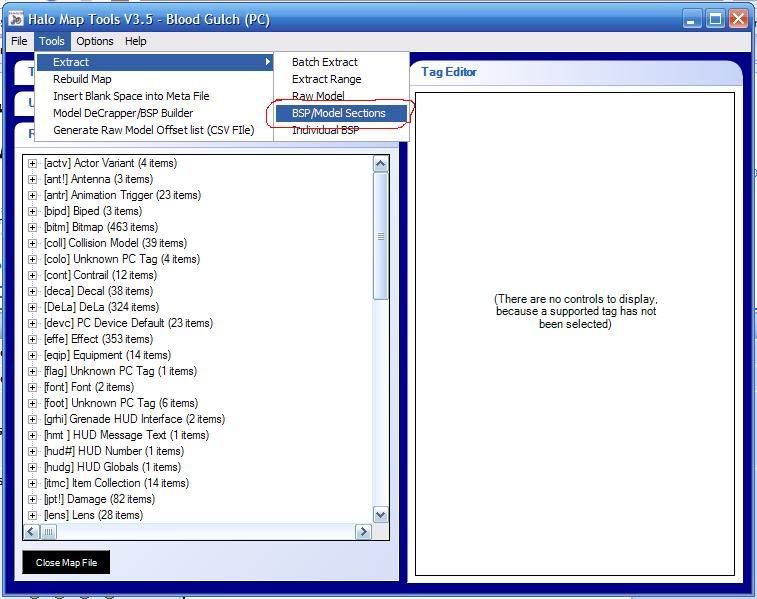Expand the [bipd] Biped node
Screen dimensions: 757x599
pos(32,211)
